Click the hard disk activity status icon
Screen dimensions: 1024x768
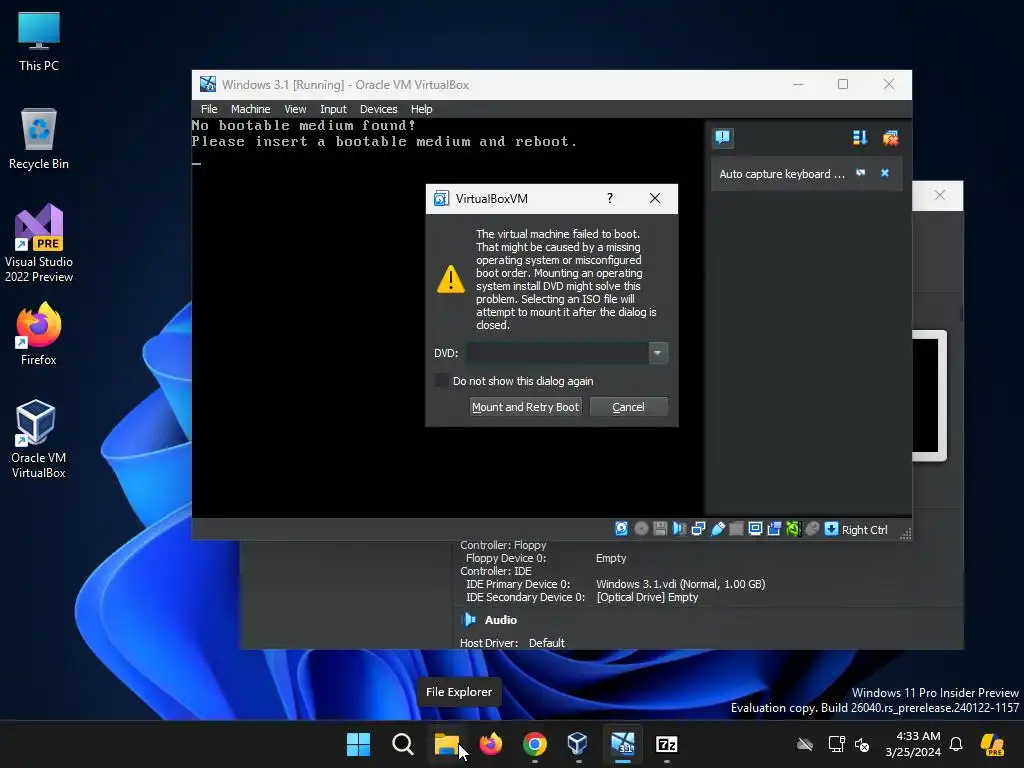[x=621, y=529]
